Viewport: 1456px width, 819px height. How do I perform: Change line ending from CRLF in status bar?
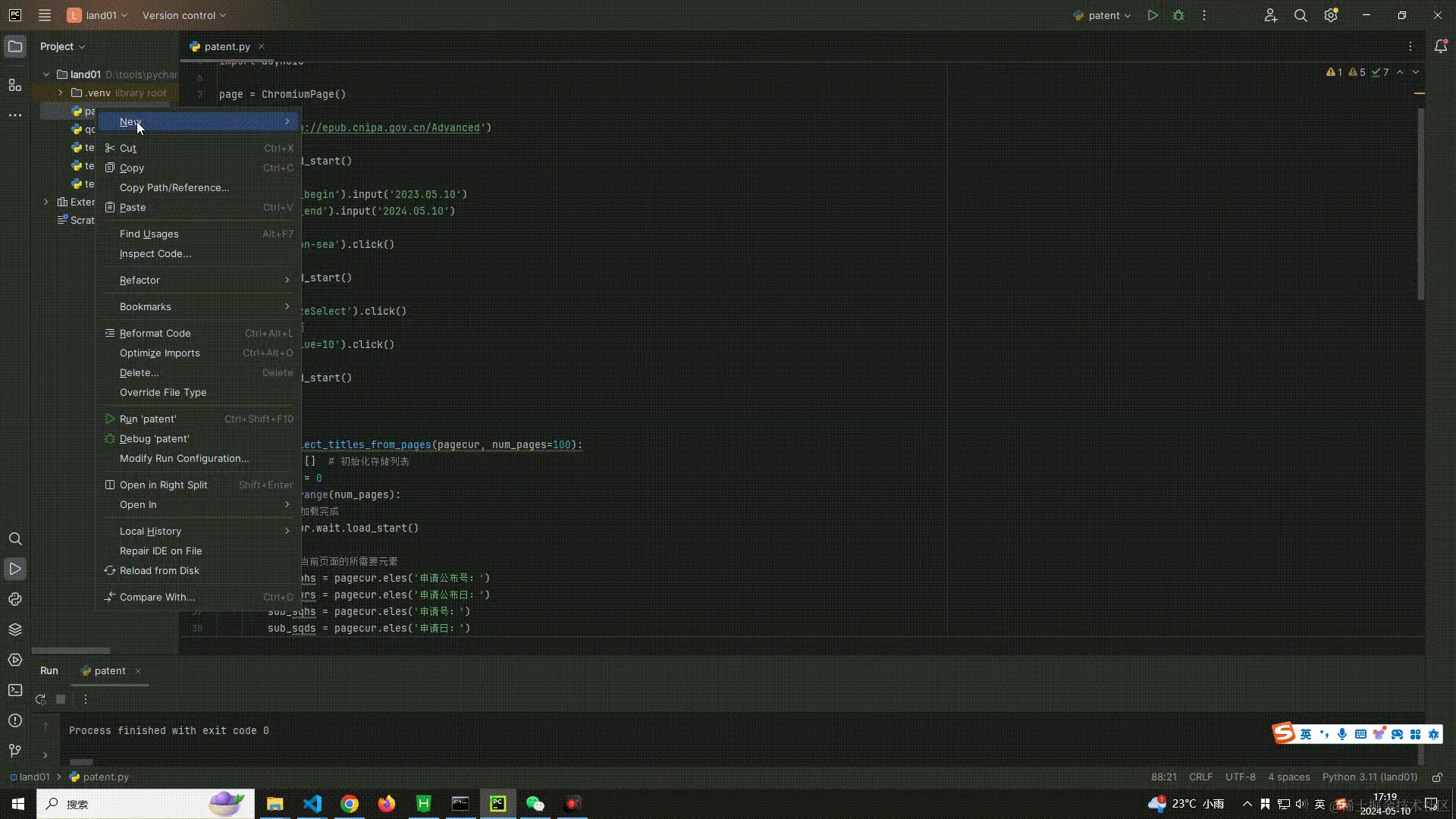[x=1200, y=777]
